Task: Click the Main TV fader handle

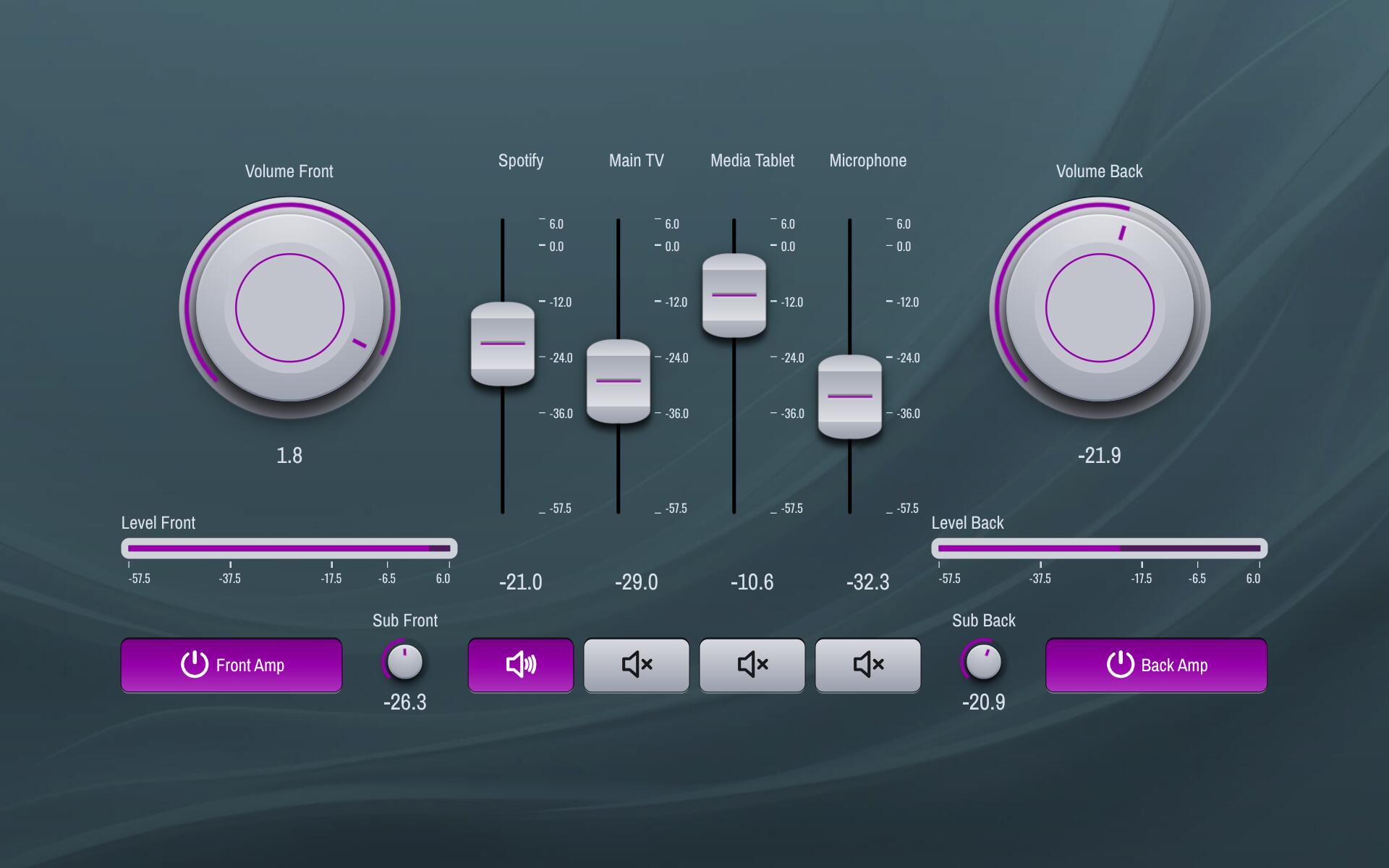Action: pos(619,380)
